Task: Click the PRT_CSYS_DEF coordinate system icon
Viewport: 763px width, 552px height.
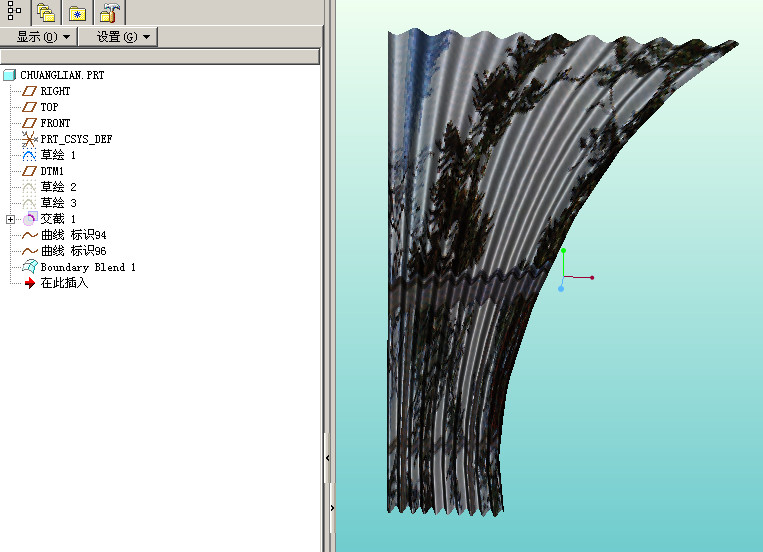Action: click(29, 139)
